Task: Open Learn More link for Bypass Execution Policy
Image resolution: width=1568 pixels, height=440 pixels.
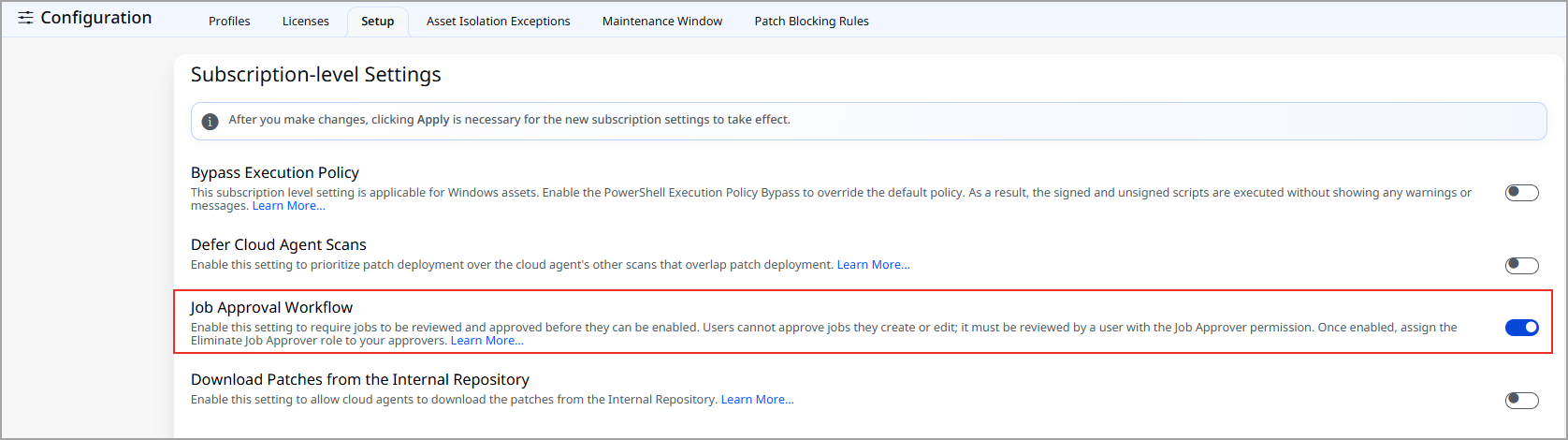Action: pos(288,206)
